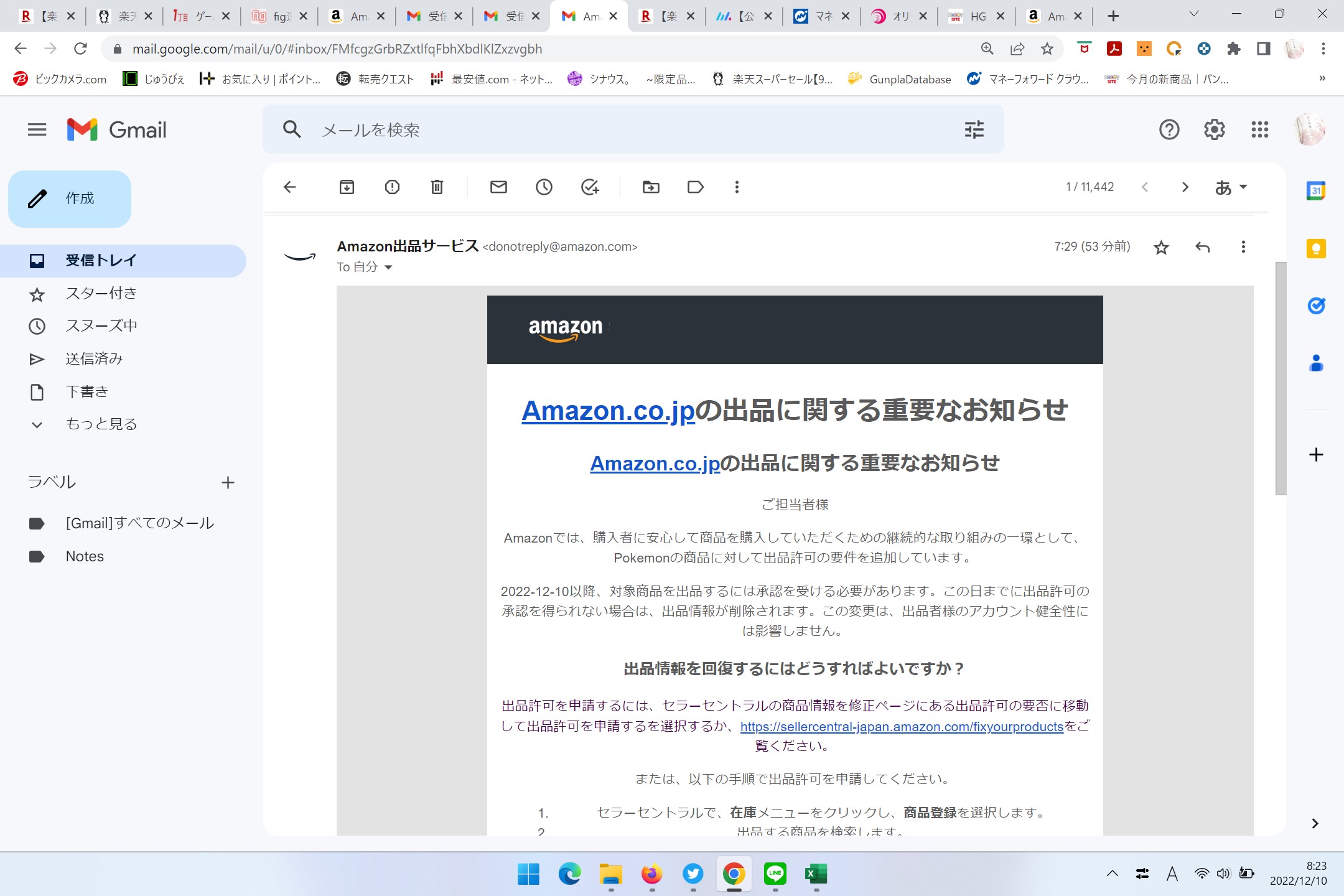Toggle the main menu hamburger
The height and width of the screenshot is (896, 1344).
pyautogui.click(x=37, y=129)
